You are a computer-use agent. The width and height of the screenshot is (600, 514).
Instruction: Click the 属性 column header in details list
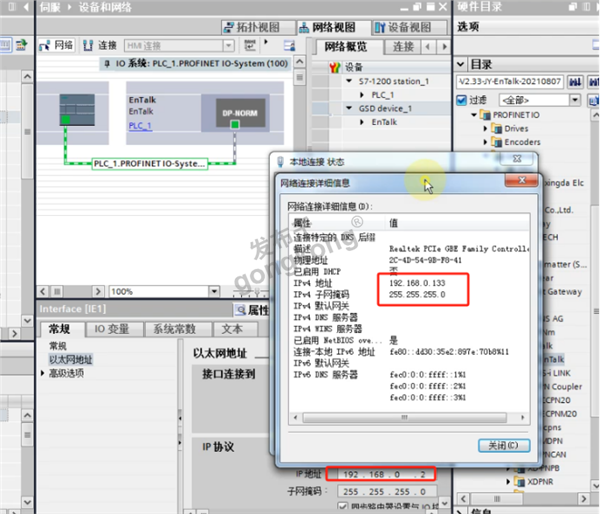337,223
